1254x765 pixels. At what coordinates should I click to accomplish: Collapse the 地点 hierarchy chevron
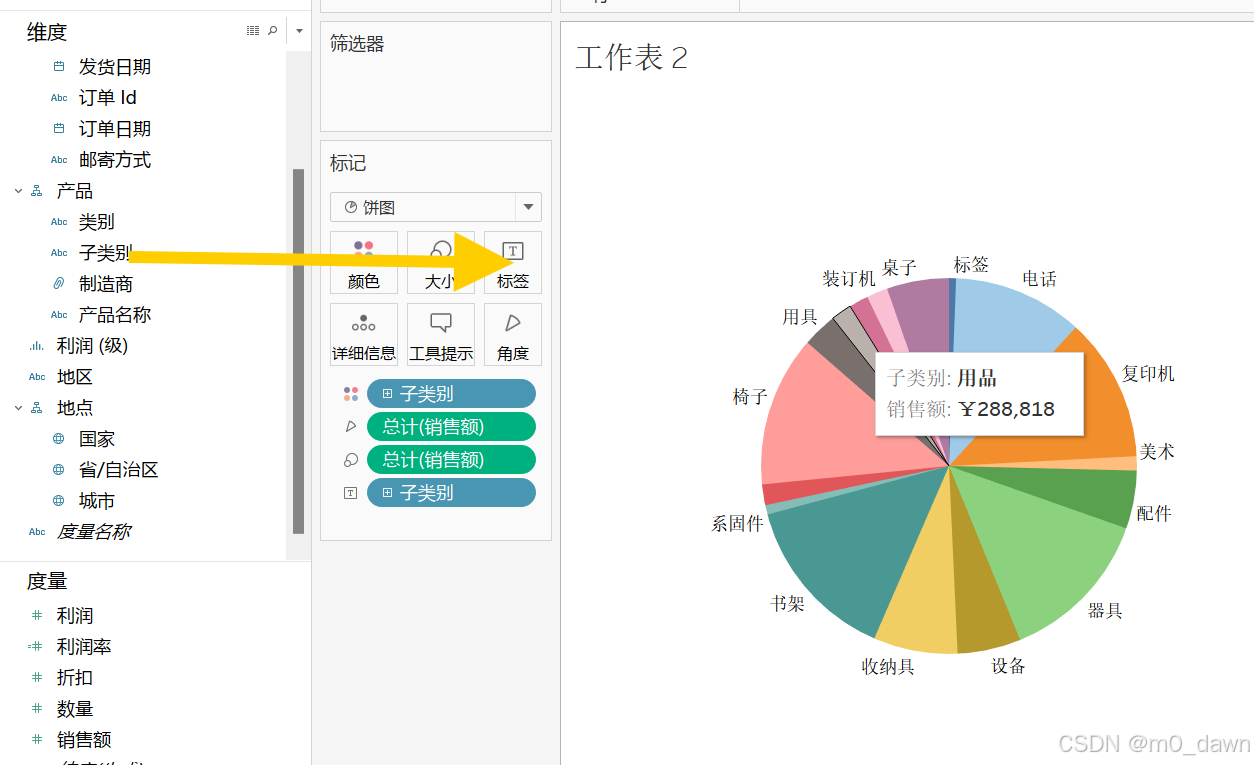(x=18, y=408)
